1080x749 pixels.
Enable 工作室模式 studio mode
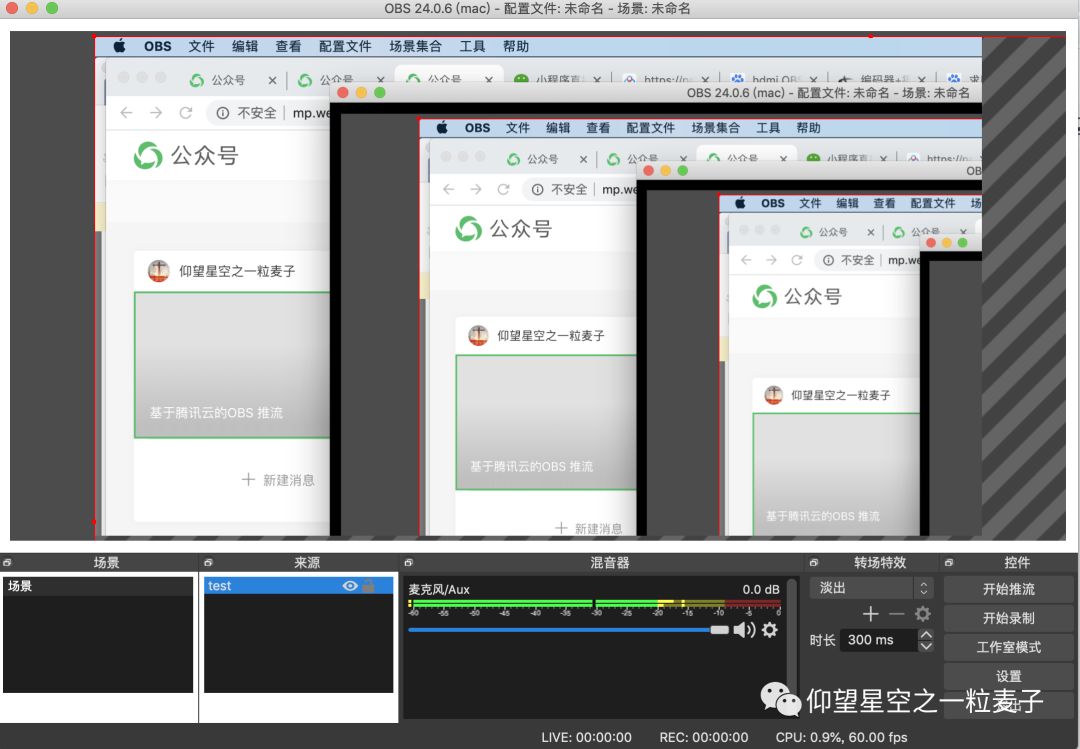(1008, 647)
